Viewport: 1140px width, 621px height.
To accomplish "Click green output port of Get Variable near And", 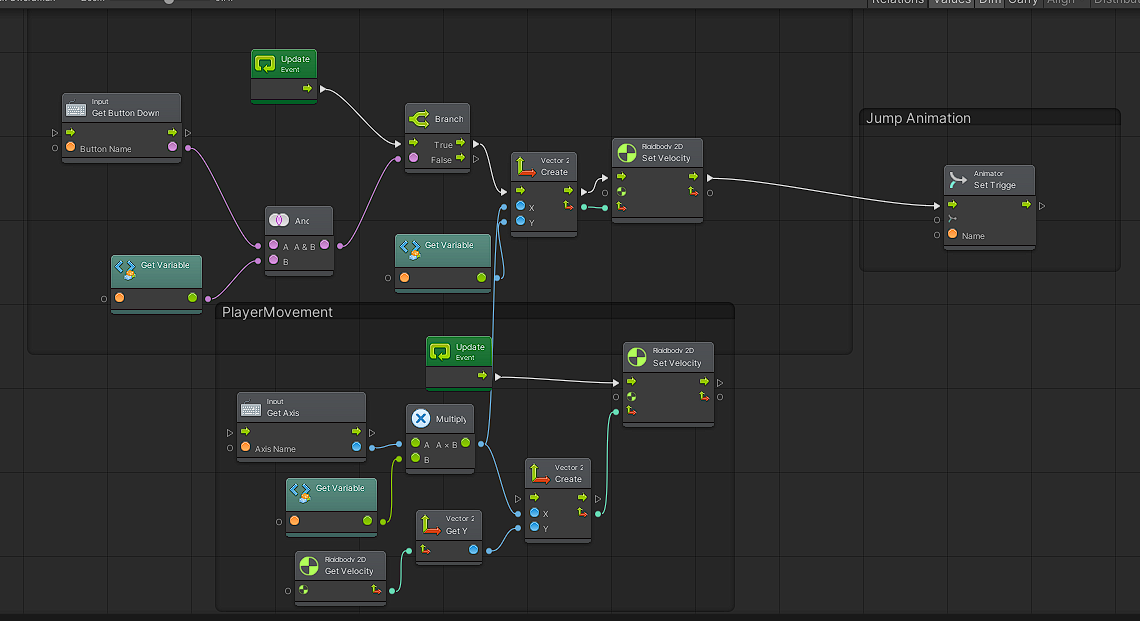I will point(192,297).
